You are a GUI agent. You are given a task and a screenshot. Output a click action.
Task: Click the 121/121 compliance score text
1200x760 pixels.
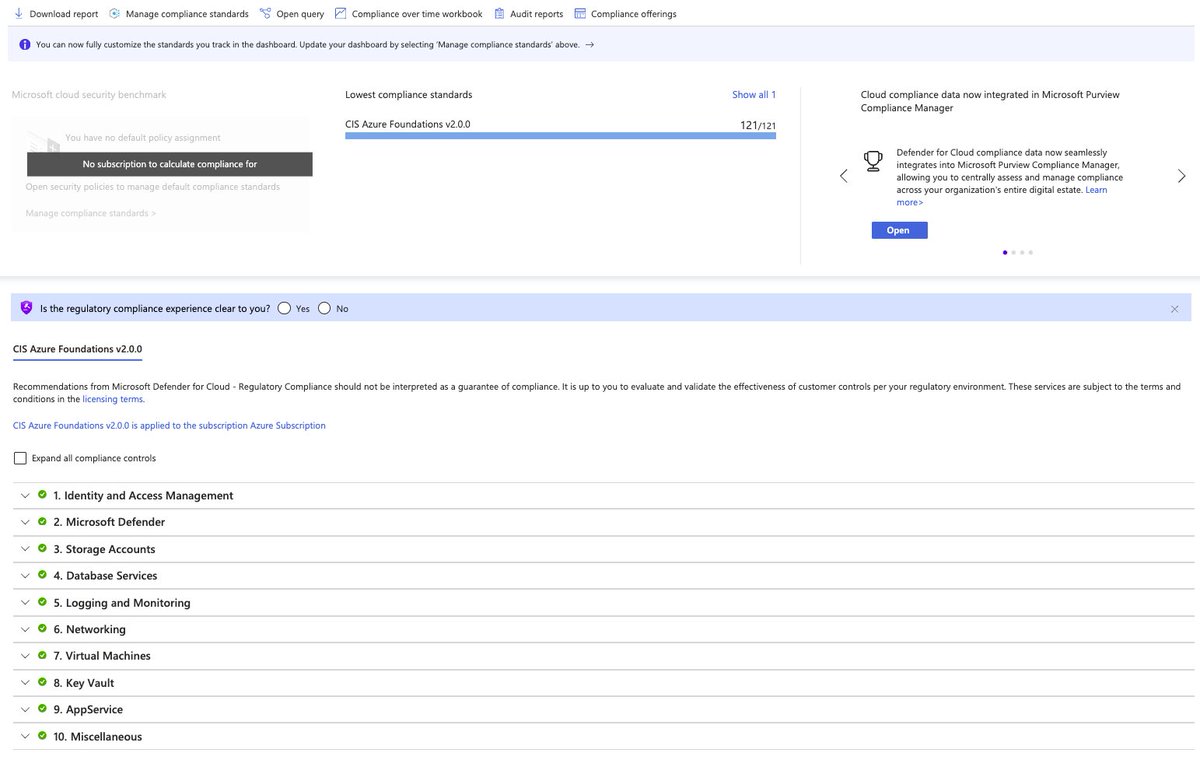click(758, 125)
